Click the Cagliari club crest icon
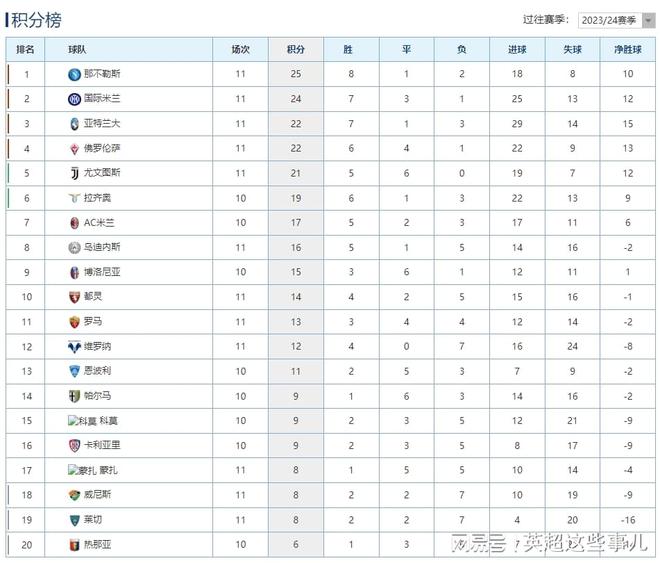660x563 pixels. [x=75, y=446]
